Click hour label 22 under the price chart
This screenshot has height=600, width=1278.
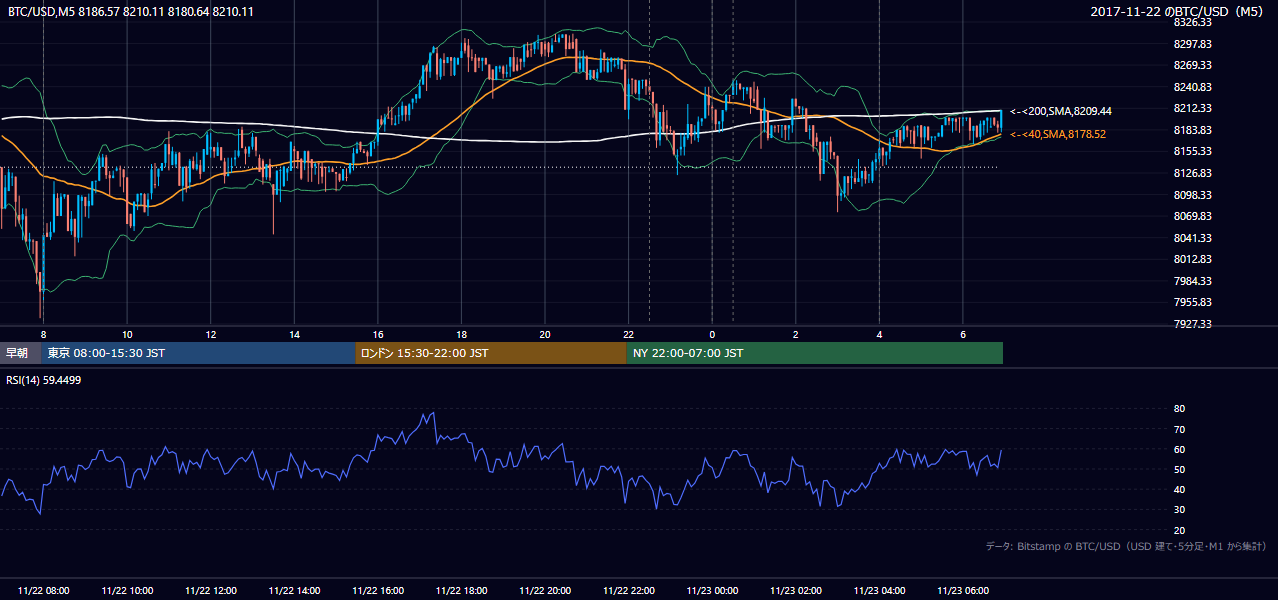tap(628, 334)
